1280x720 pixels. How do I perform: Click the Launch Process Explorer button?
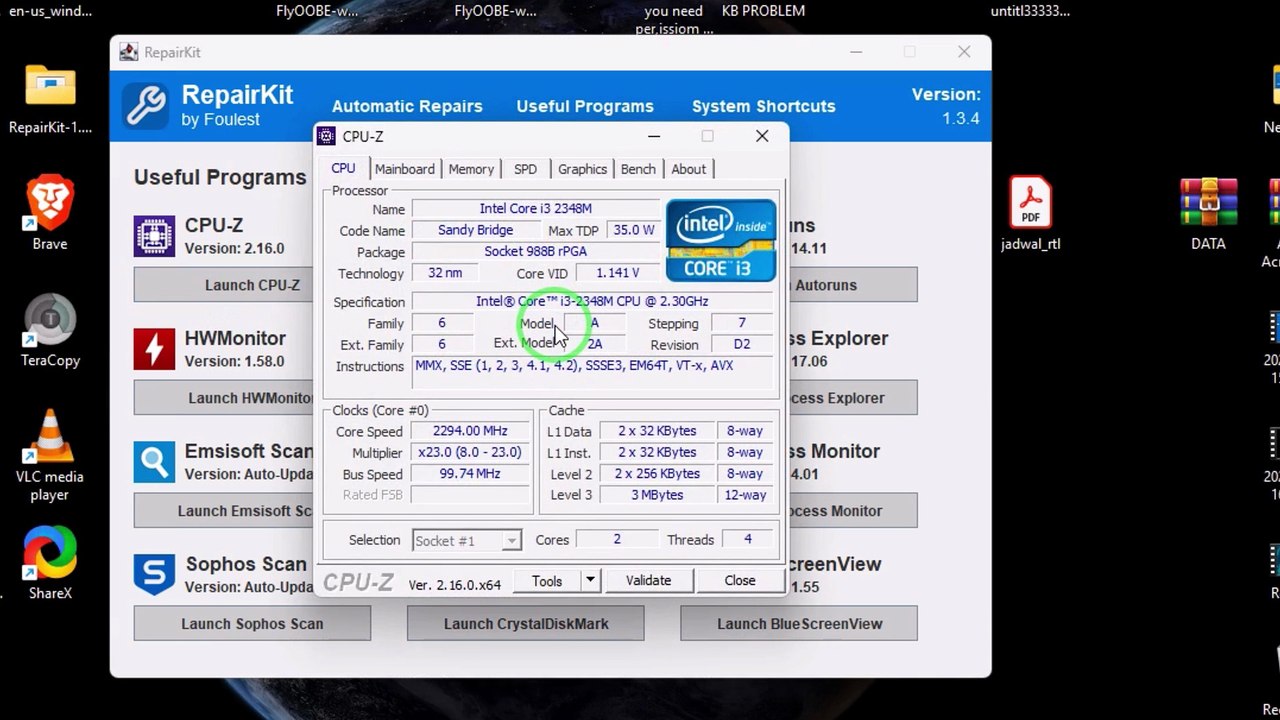(x=853, y=398)
